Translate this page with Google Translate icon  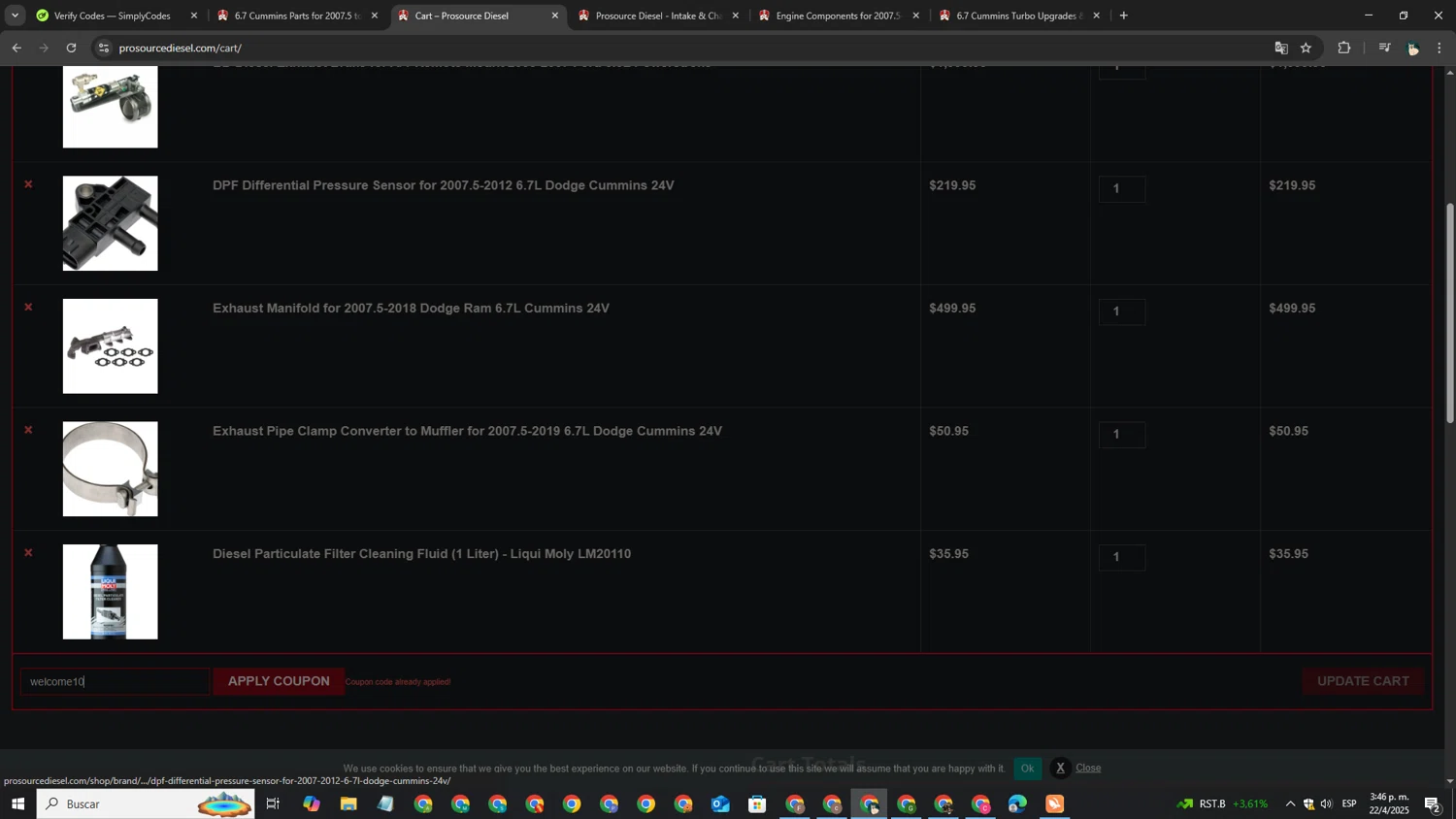1281,48
